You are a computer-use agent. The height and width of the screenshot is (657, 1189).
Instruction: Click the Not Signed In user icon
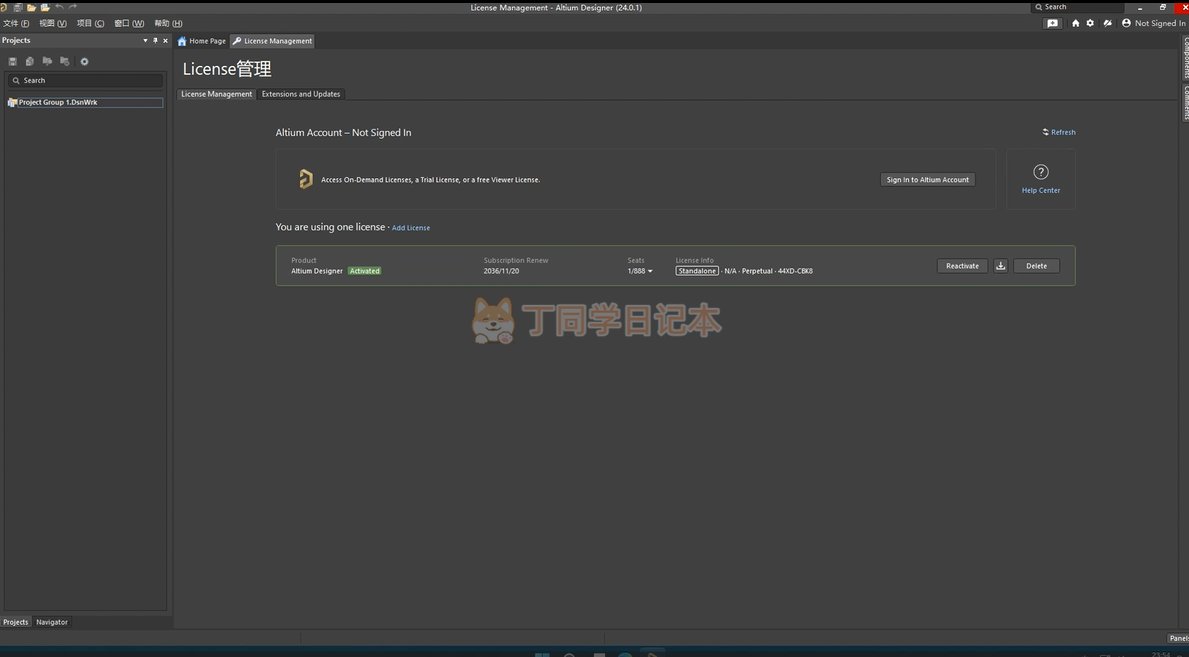1126,24
